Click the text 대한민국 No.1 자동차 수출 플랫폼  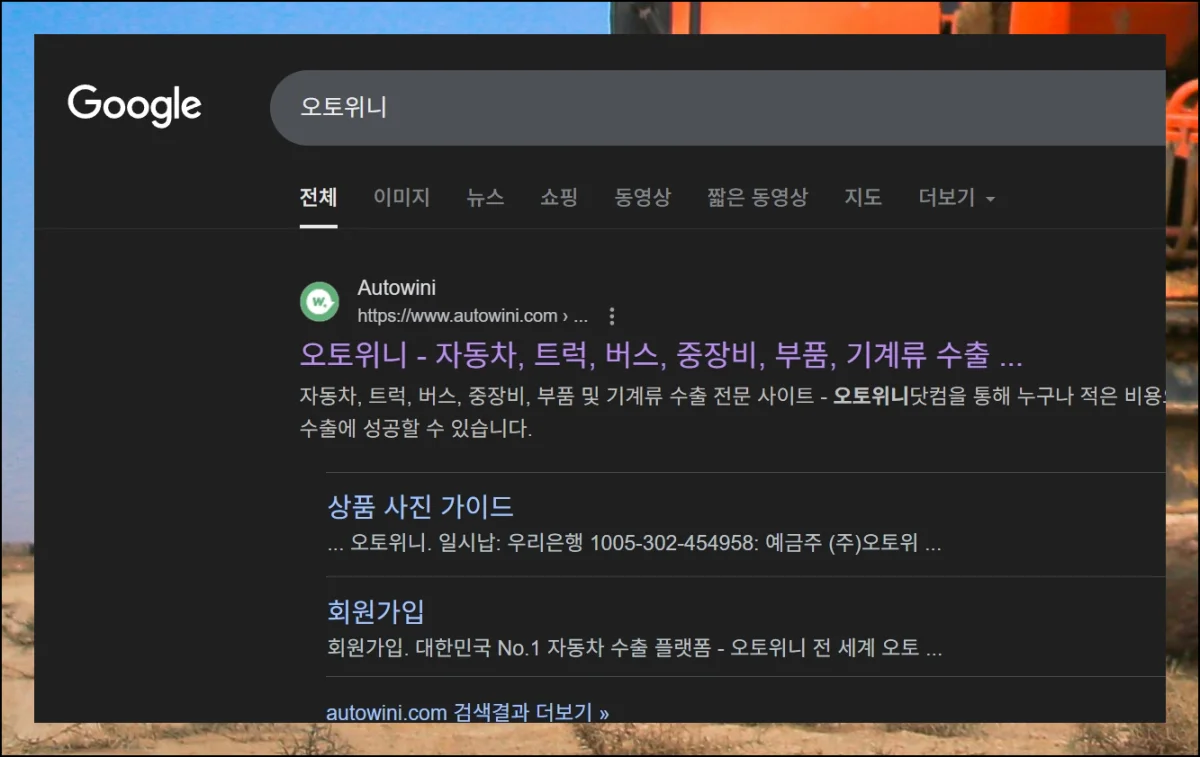[562, 648]
